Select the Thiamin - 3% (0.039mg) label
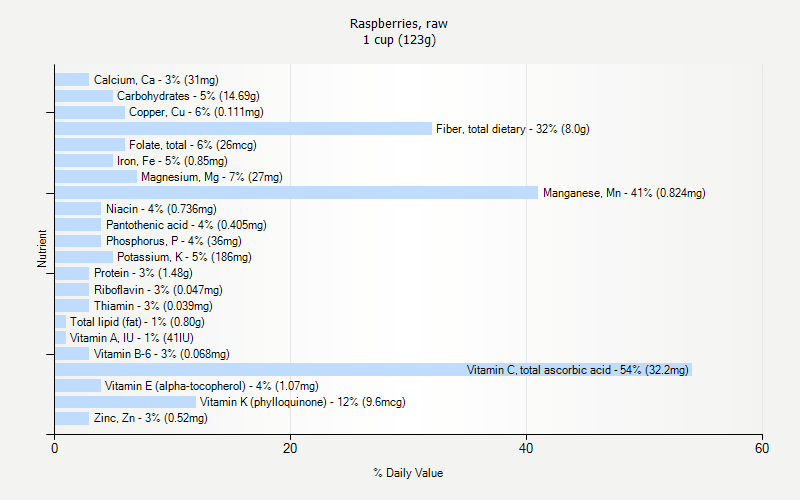800x500 pixels. [153, 306]
